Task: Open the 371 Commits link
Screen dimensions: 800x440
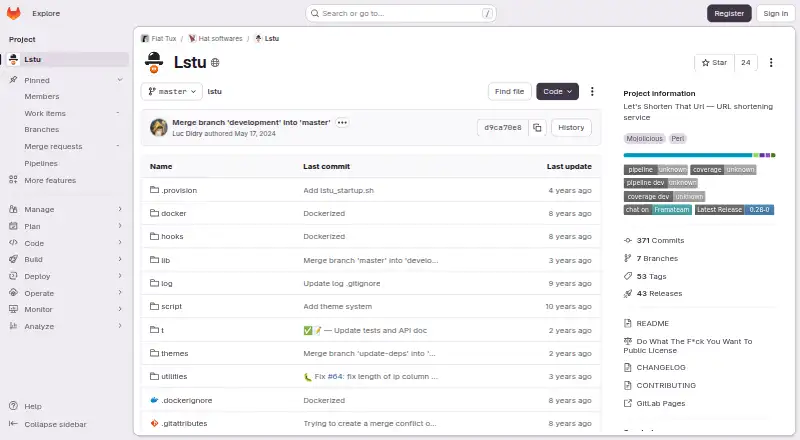Action: [x=660, y=240]
